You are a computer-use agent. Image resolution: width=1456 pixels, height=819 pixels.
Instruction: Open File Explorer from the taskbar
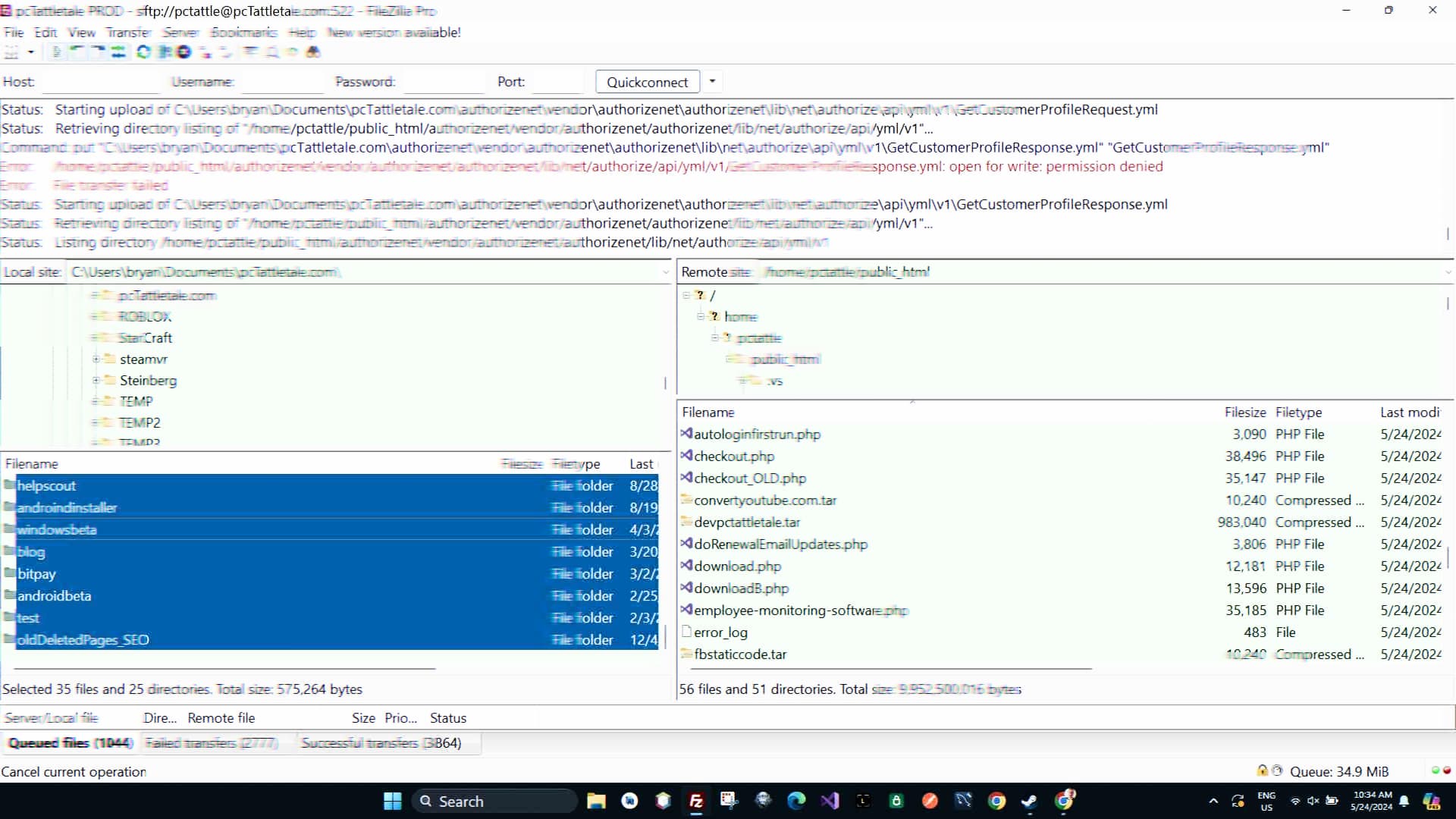(x=596, y=802)
